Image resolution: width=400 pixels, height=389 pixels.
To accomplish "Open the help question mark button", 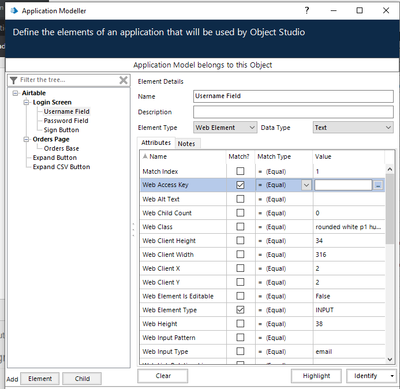I will (307, 11).
